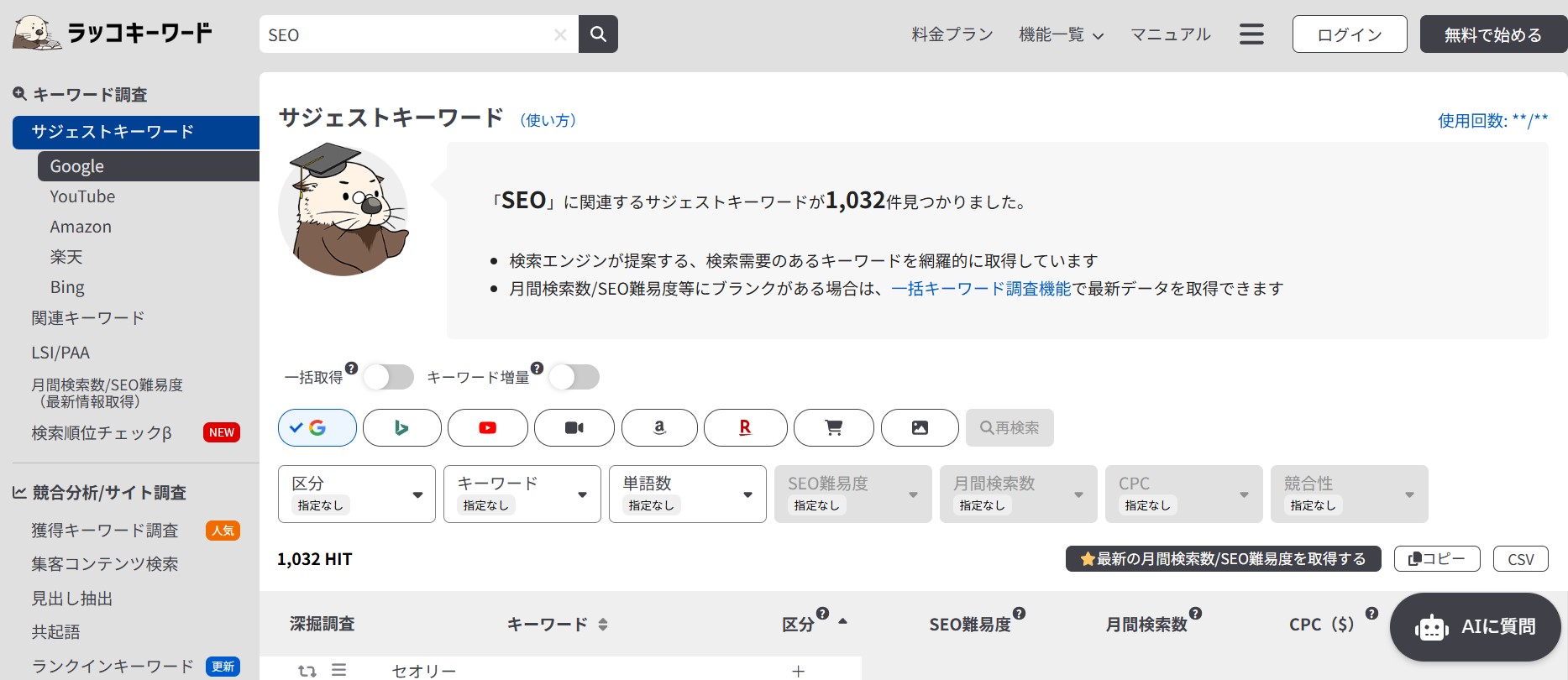Open the 単語数 filter dropdown
This screenshot has height=680, width=1568.
[688, 494]
